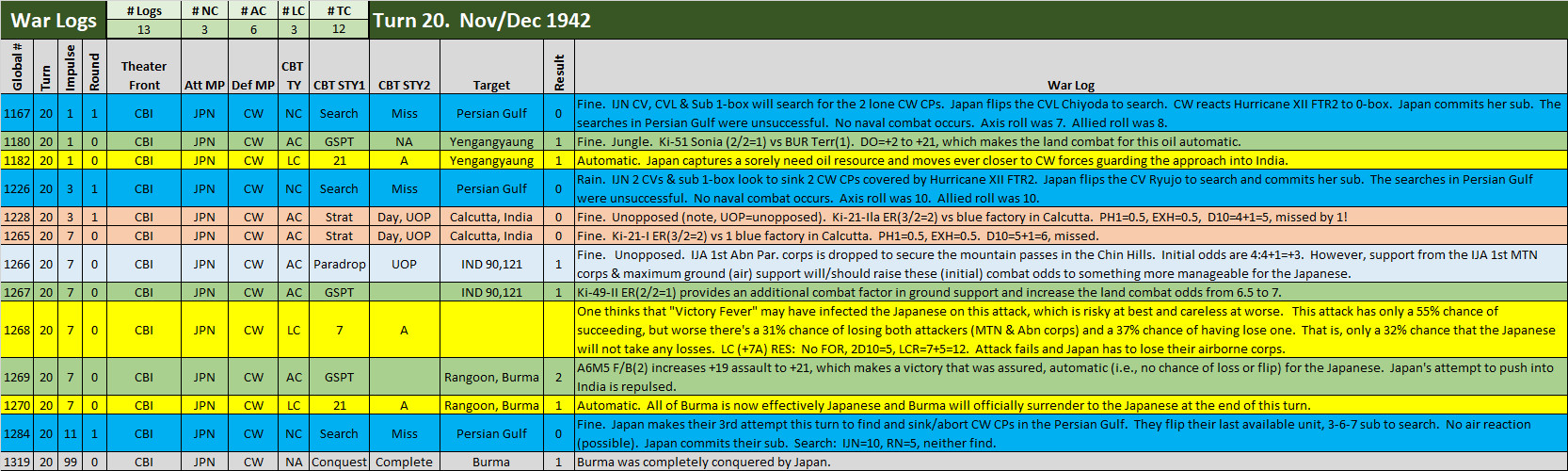Select the '# TC' header cell
This screenshot has height=471, width=1568.
pos(339,10)
